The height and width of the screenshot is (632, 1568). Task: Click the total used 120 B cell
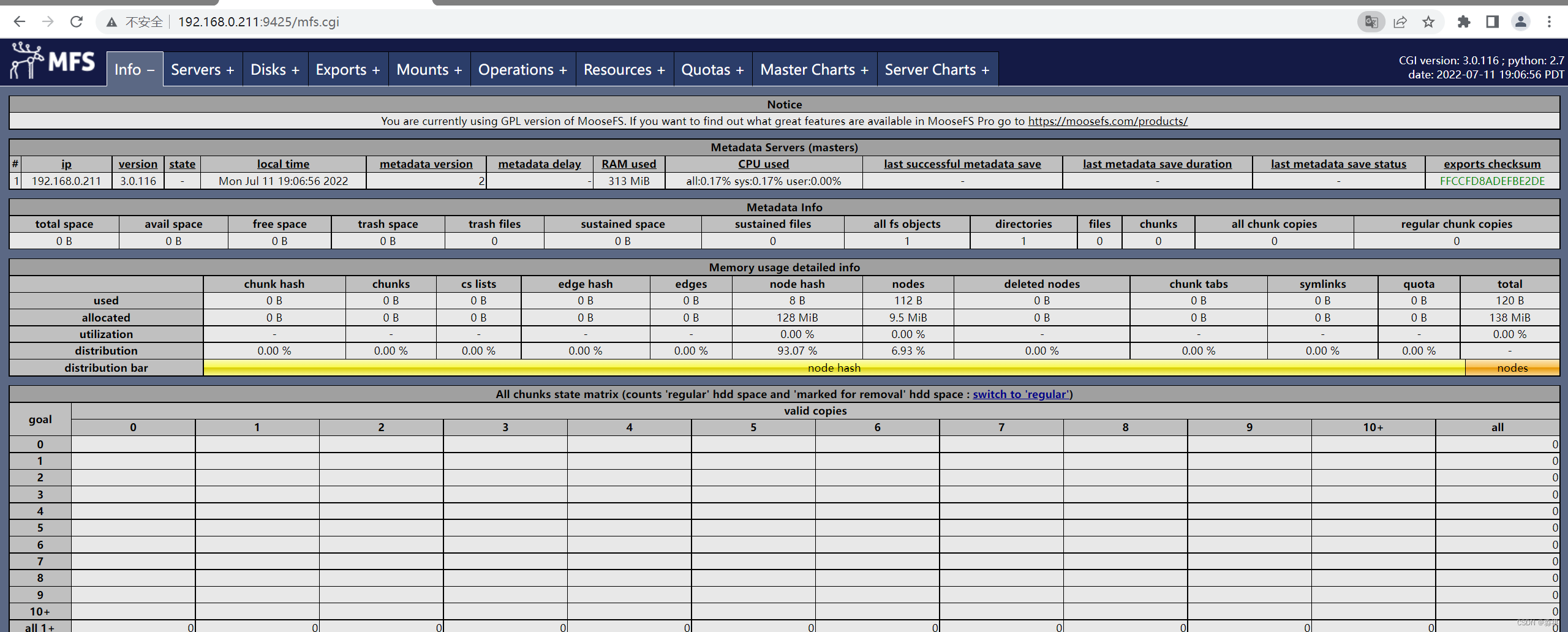[1510, 300]
